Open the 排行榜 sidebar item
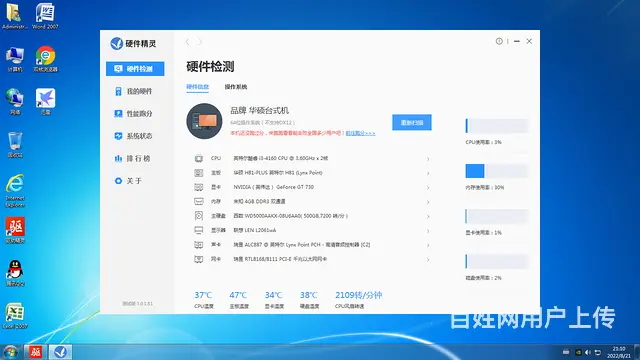The width and height of the screenshot is (640, 360). point(133,158)
